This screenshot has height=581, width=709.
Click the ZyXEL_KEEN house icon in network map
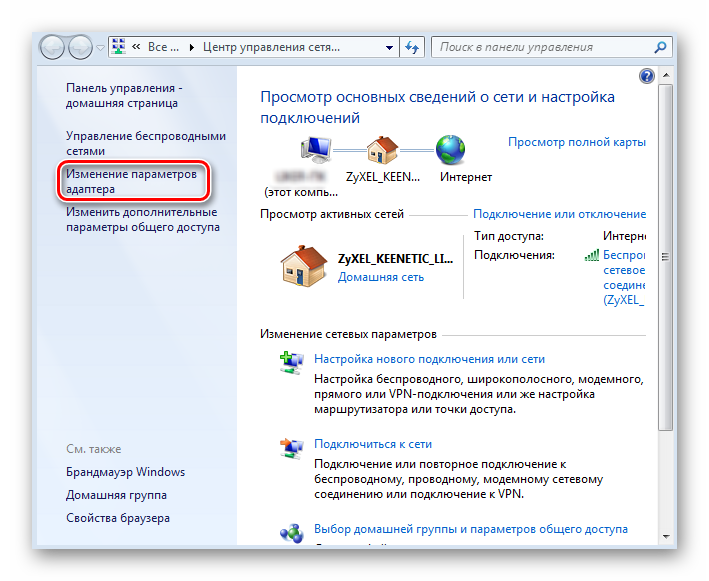pyautogui.click(x=383, y=150)
